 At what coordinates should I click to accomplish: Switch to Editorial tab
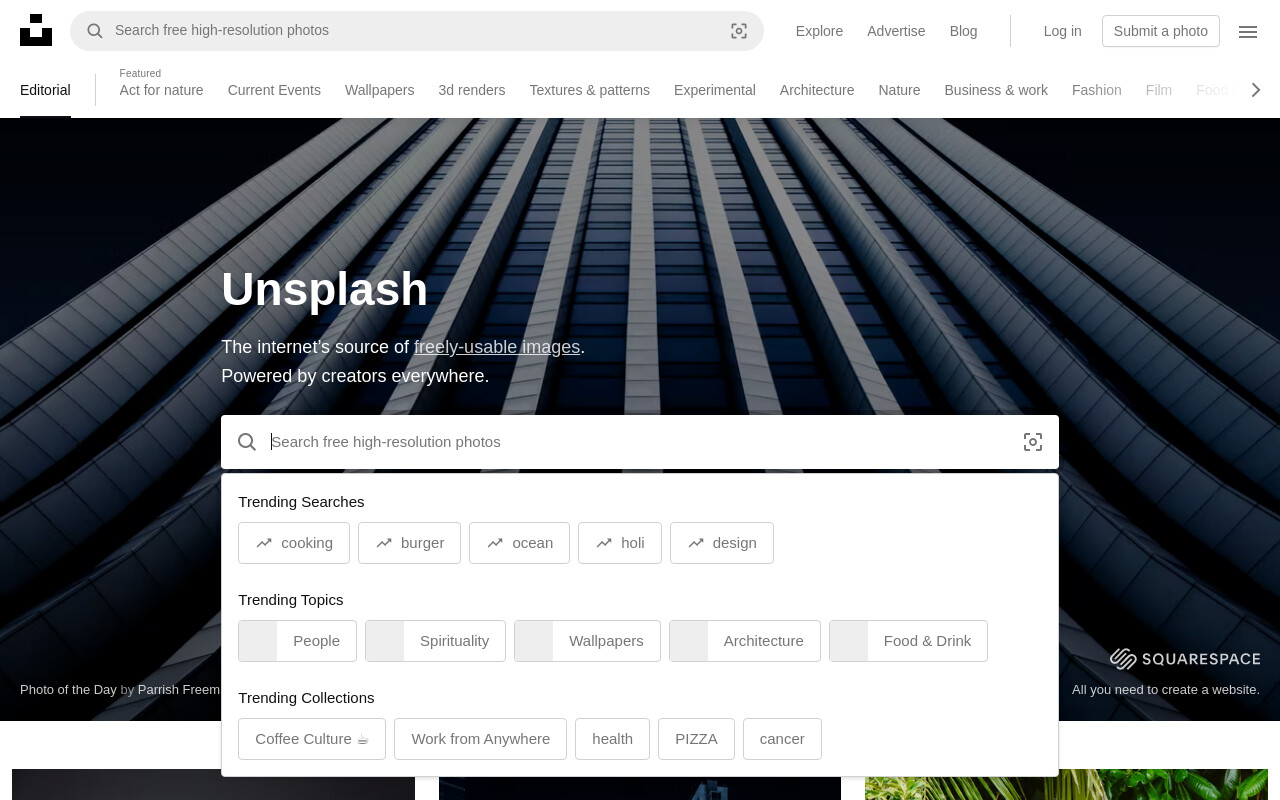[x=45, y=90]
